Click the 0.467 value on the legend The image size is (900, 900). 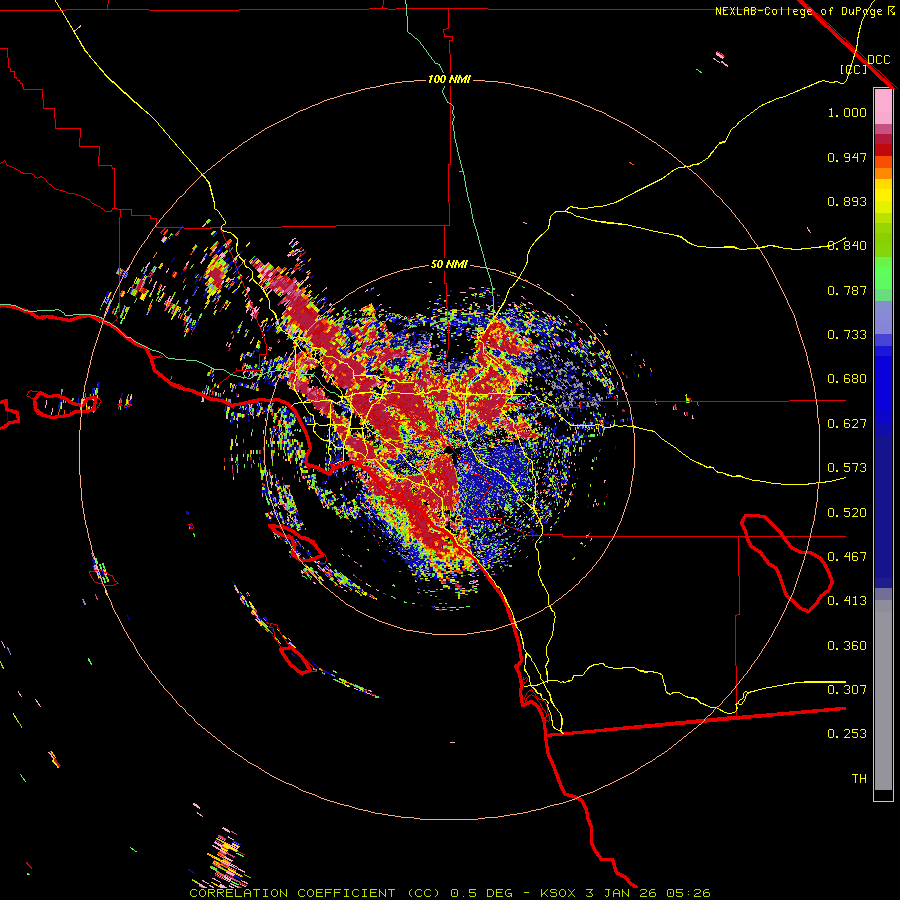(847, 557)
